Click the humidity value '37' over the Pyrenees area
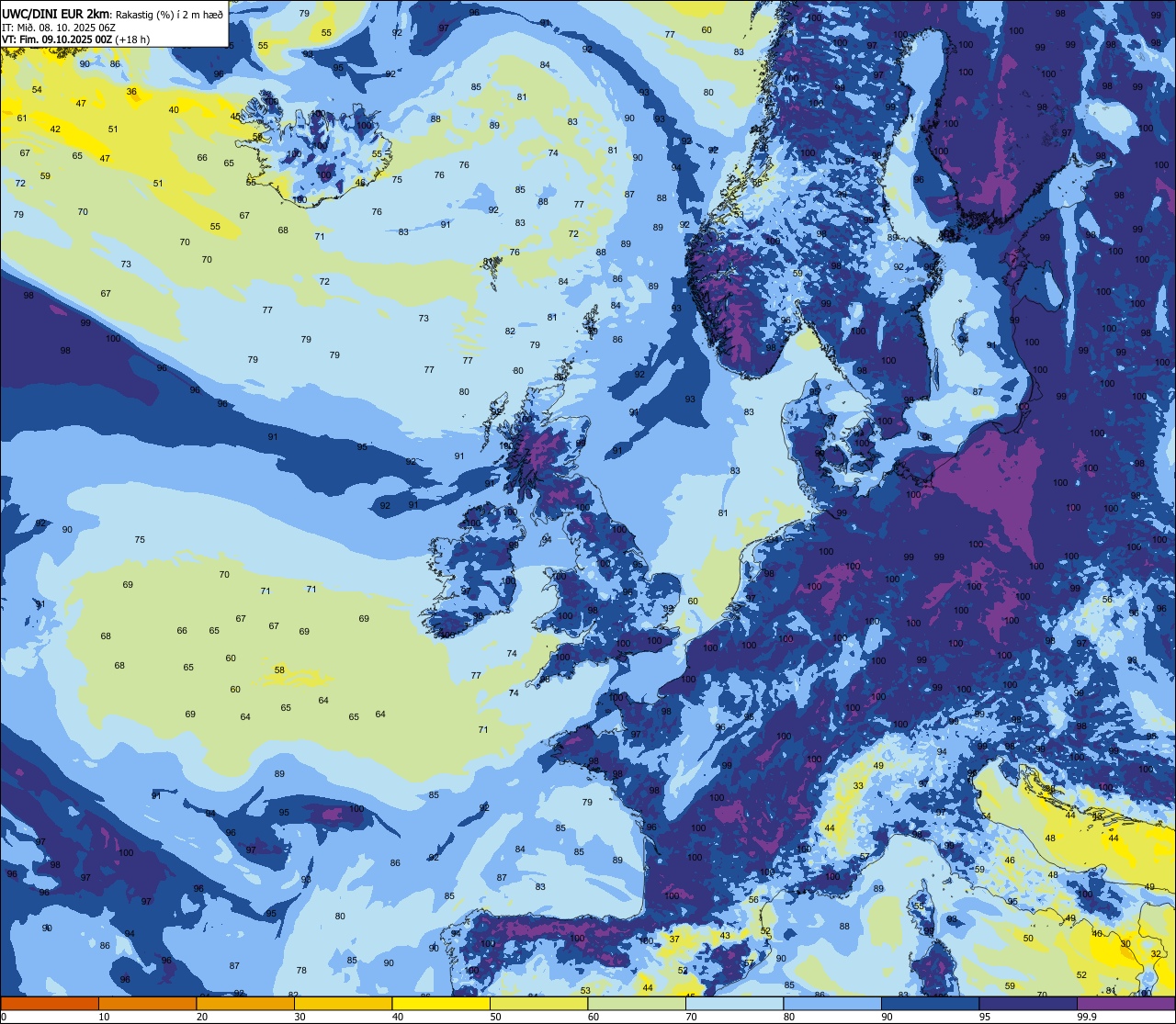Image resolution: width=1176 pixels, height=1024 pixels. [674, 940]
